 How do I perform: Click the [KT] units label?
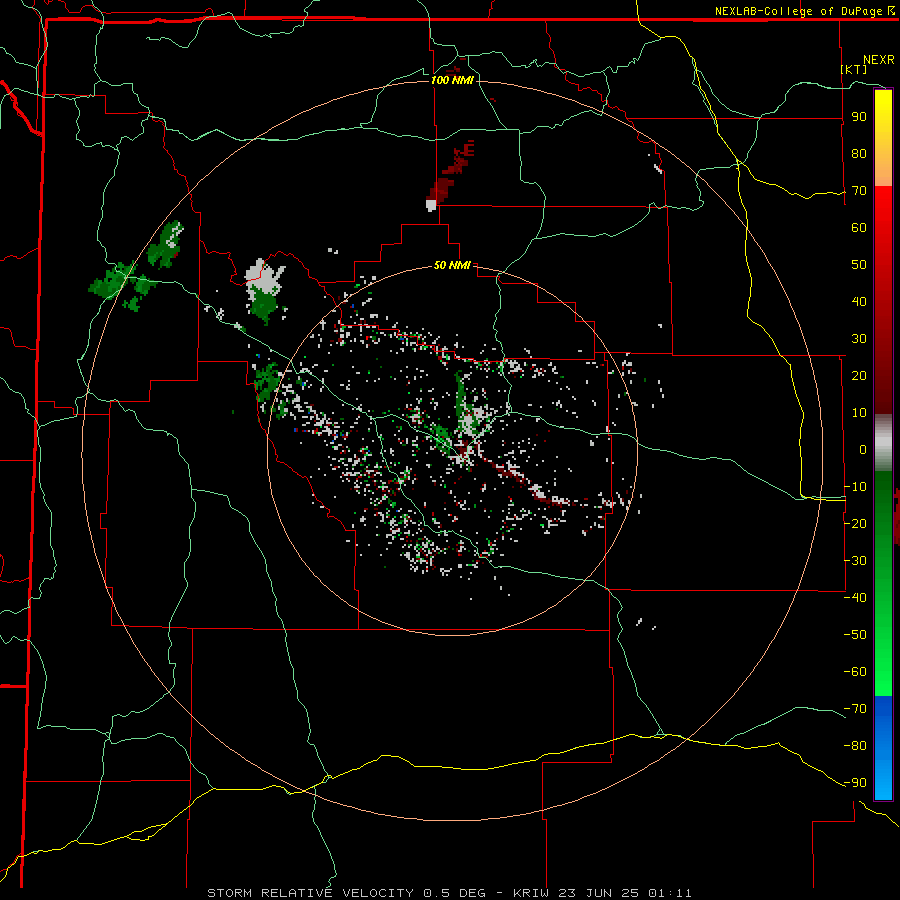click(854, 69)
